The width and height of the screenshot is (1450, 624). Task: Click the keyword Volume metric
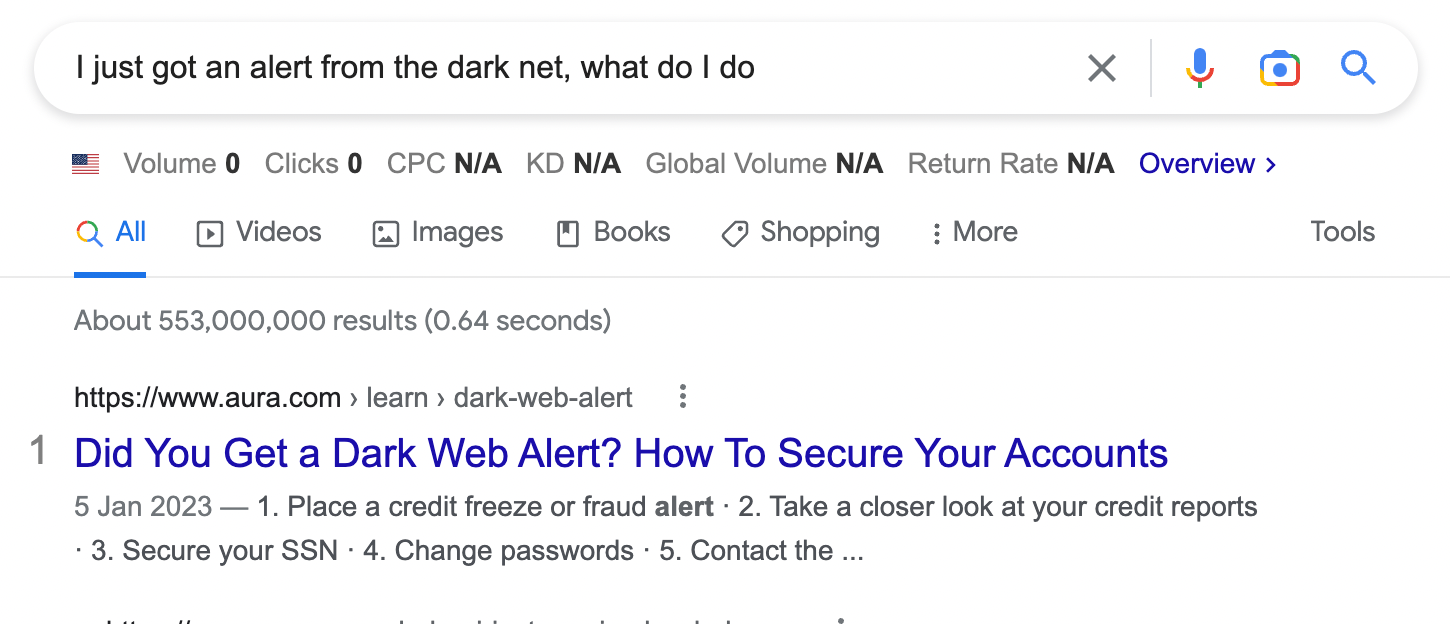click(x=181, y=164)
